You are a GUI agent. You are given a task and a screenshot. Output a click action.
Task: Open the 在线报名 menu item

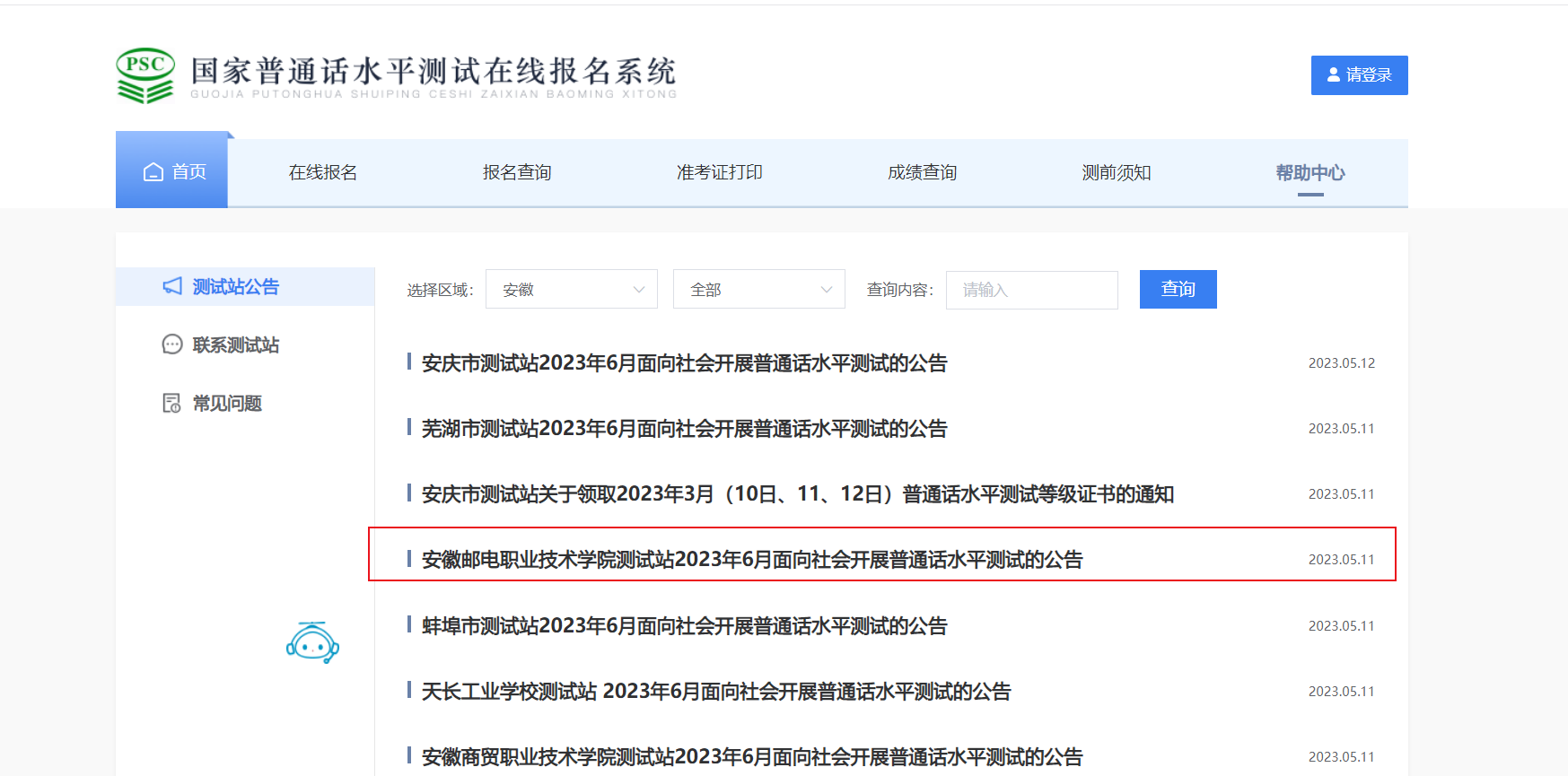pyautogui.click(x=323, y=172)
